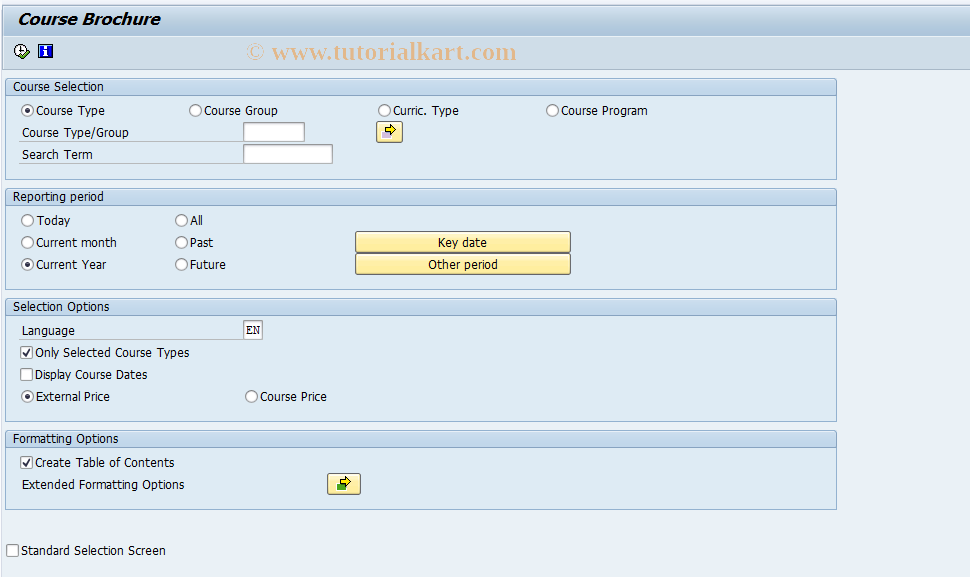The width and height of the screenshot is (970, 577).
Task: Choose Past reporting period
Action: coord(181,242)
